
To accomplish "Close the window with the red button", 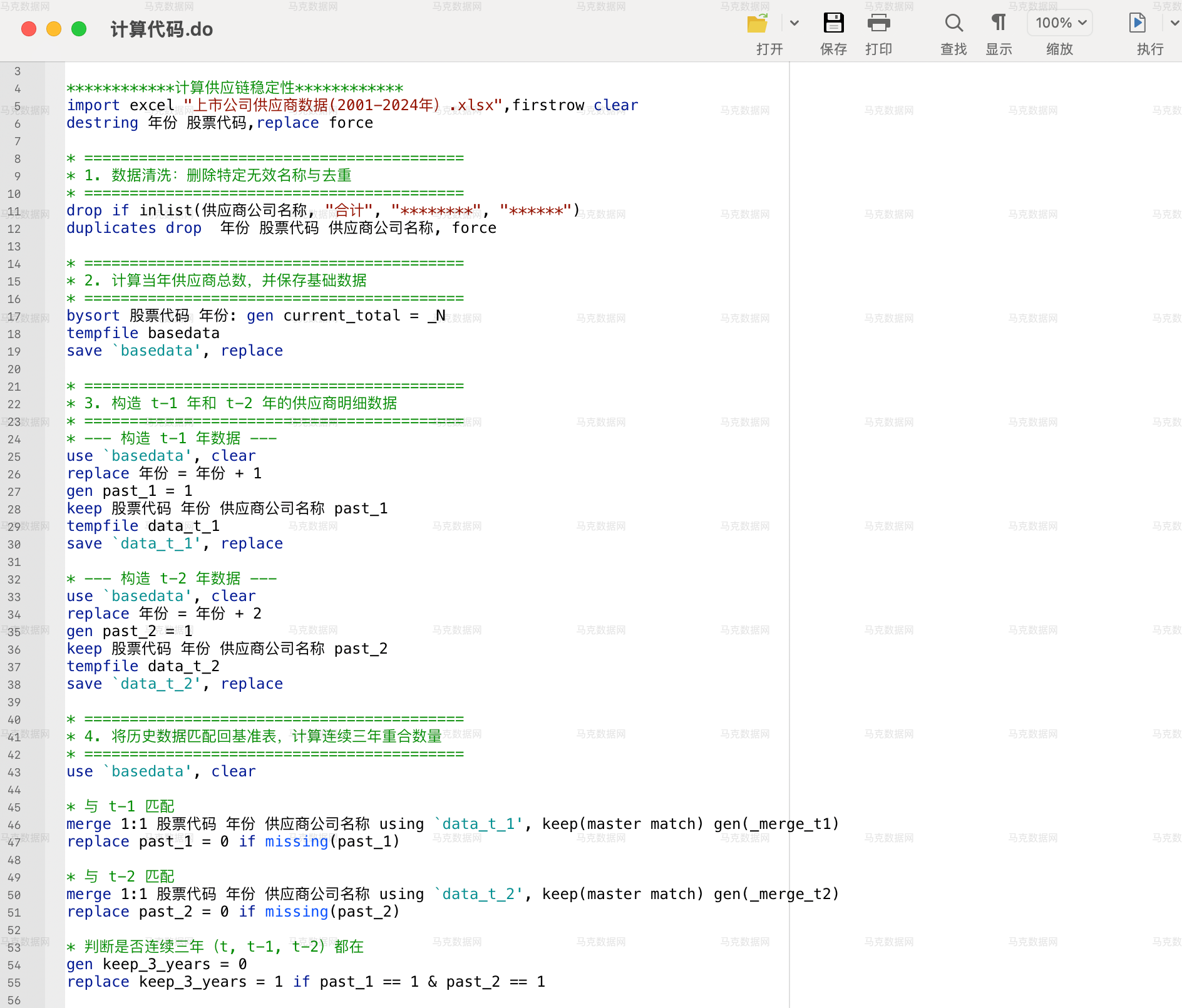I will coord(29,29).
